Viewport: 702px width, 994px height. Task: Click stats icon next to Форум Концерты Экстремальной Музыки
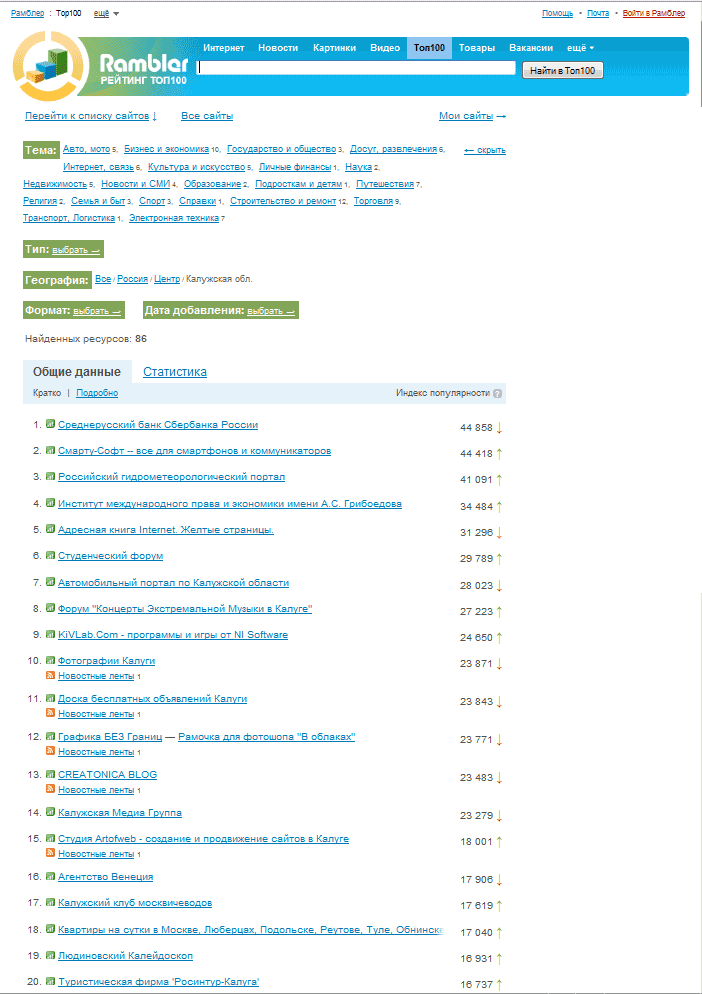click(x=51, y=608)
